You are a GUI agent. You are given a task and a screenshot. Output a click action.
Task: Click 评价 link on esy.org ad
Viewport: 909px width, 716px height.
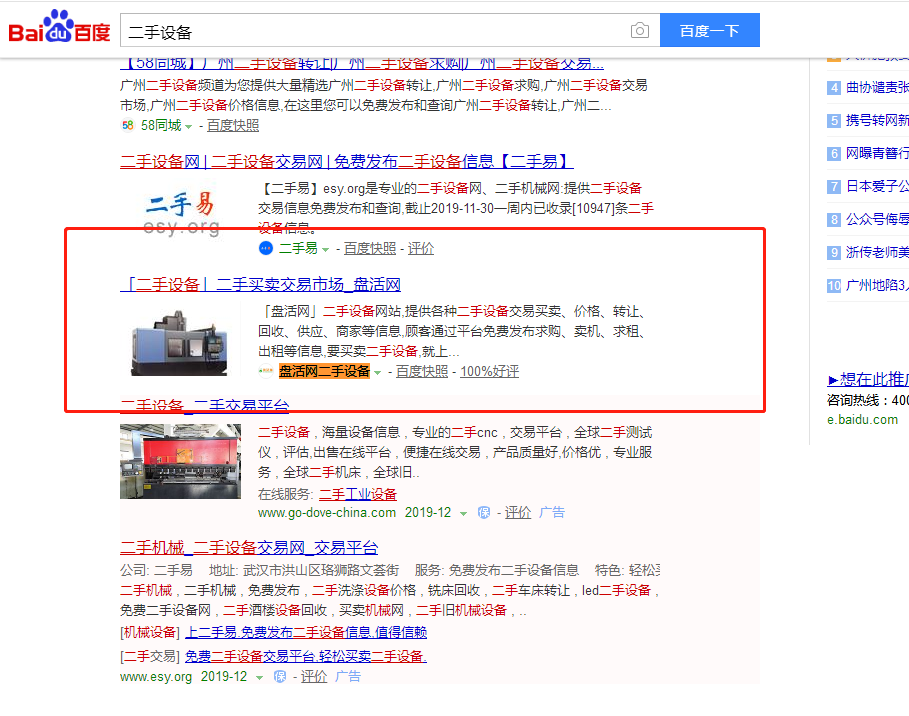[x=314, y=677]
